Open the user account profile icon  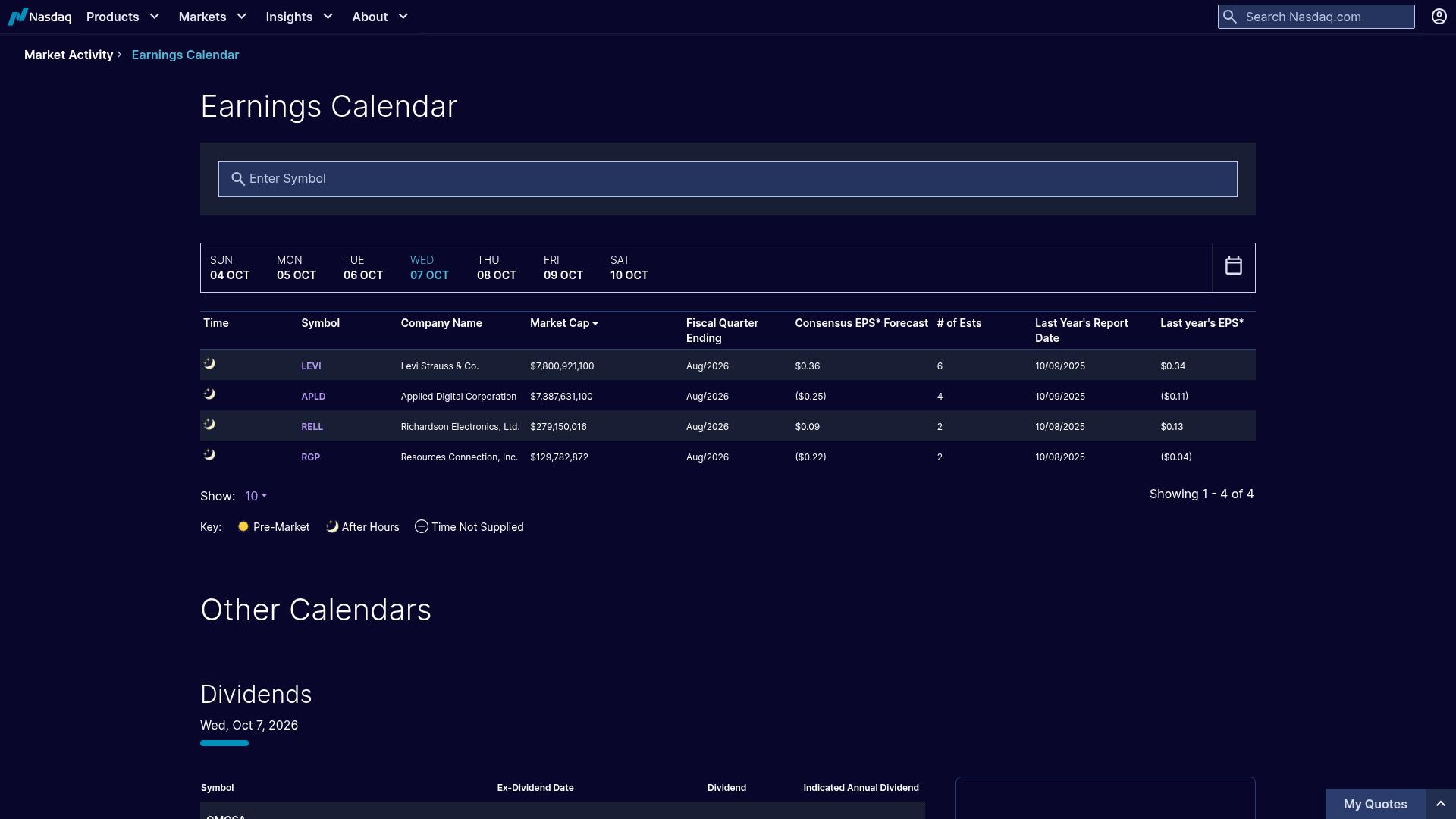[1439, 17]
